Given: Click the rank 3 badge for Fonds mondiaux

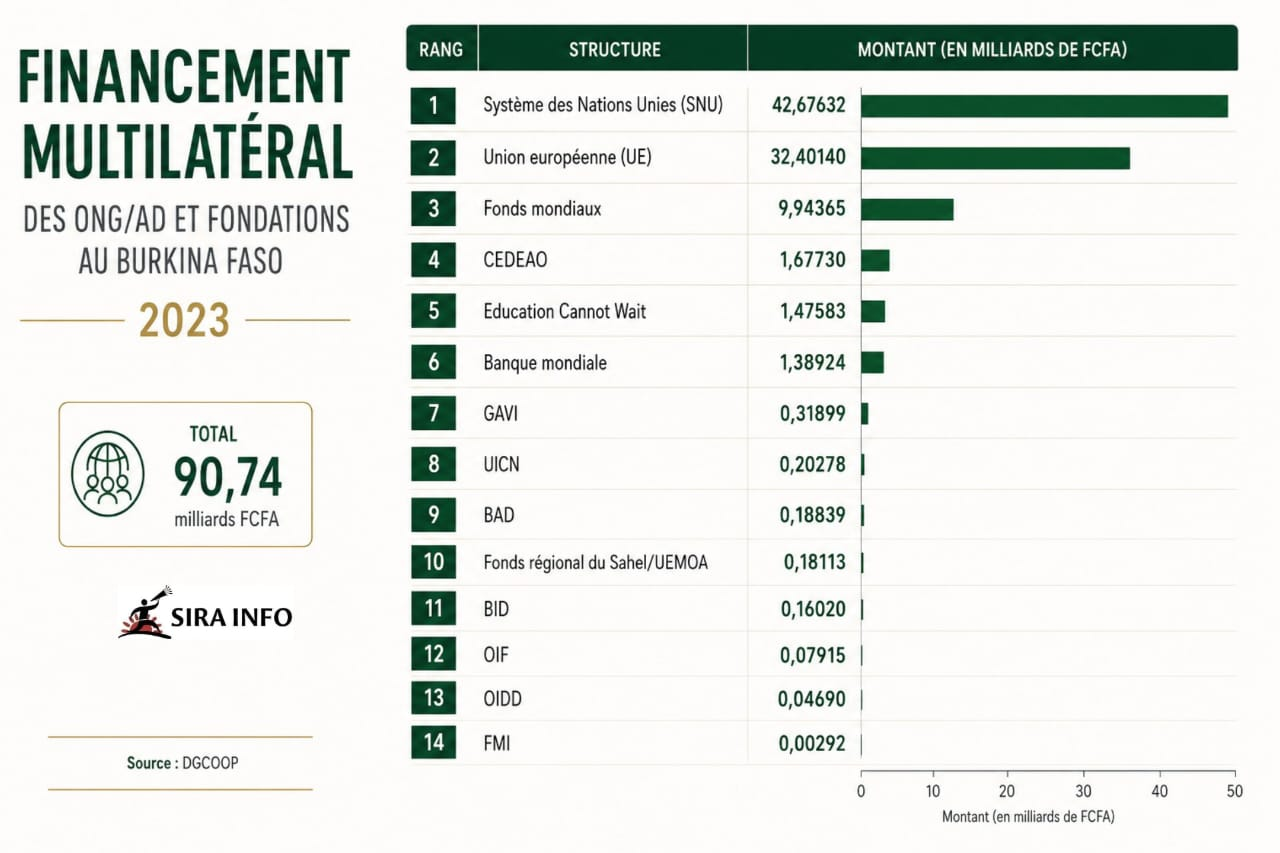Looking at the screenshot, I should coord(434,209).
